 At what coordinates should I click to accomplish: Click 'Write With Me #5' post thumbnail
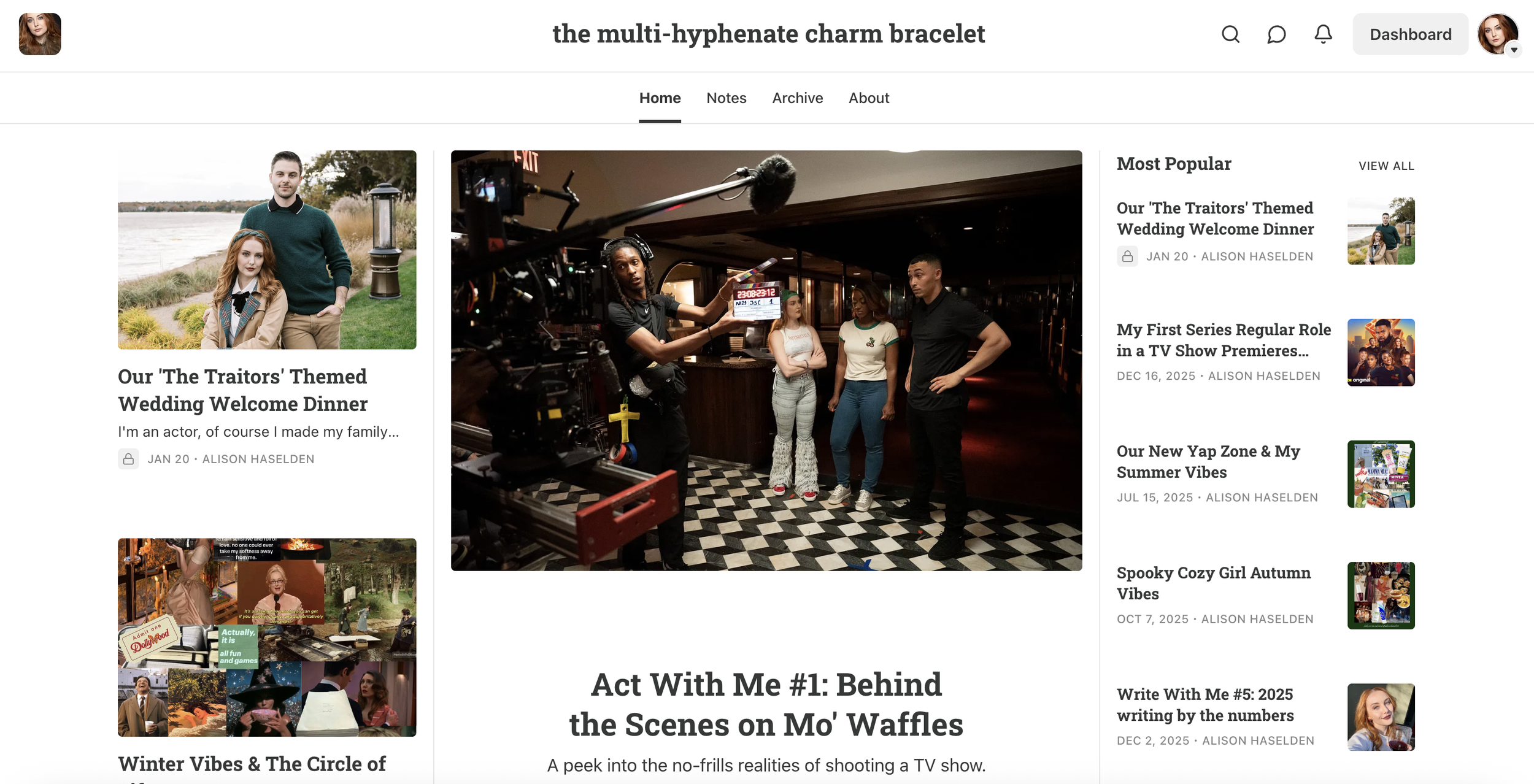point(1381,717)
